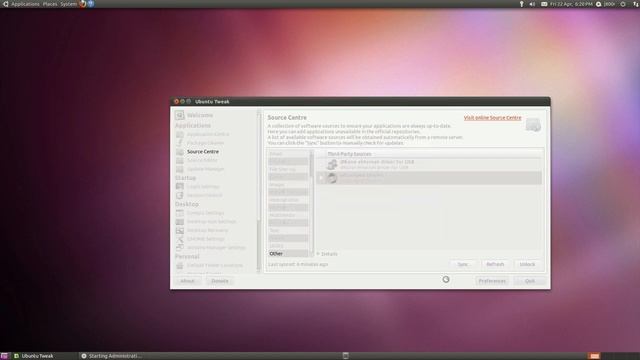Click the category list scrollbar
Image resolution: width=640 pixels, height=360 pixels.
[x=312, y=204]
